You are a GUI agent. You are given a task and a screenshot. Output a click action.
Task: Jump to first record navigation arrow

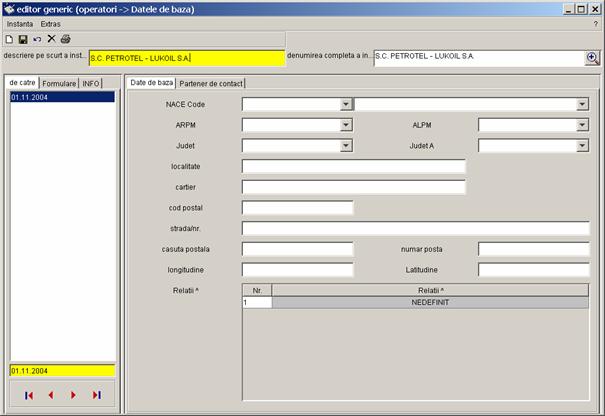(29, 395)
